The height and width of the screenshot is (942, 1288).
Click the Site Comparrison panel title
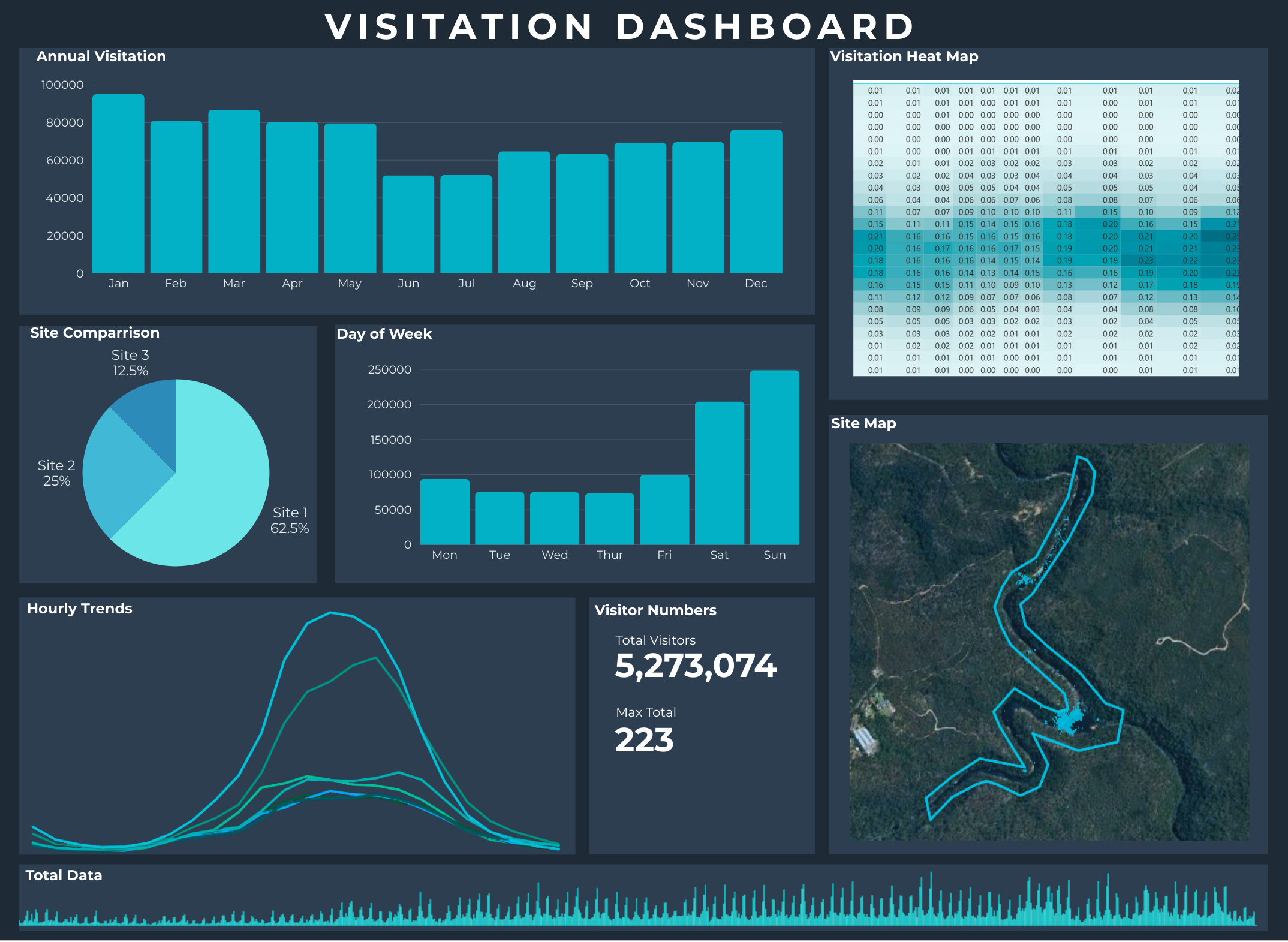tap(95, 332)
